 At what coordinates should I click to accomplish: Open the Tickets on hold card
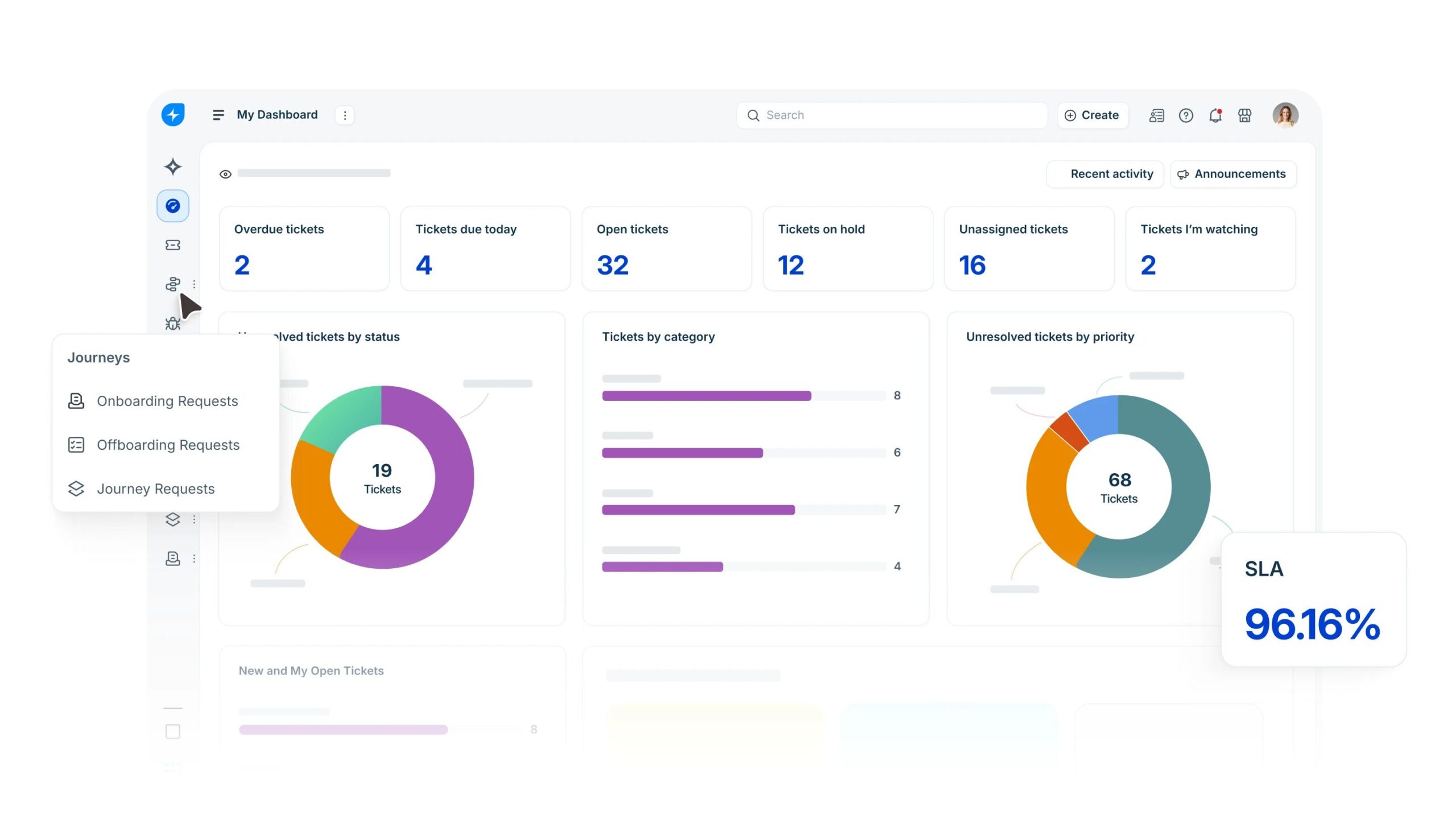(848, 249)
